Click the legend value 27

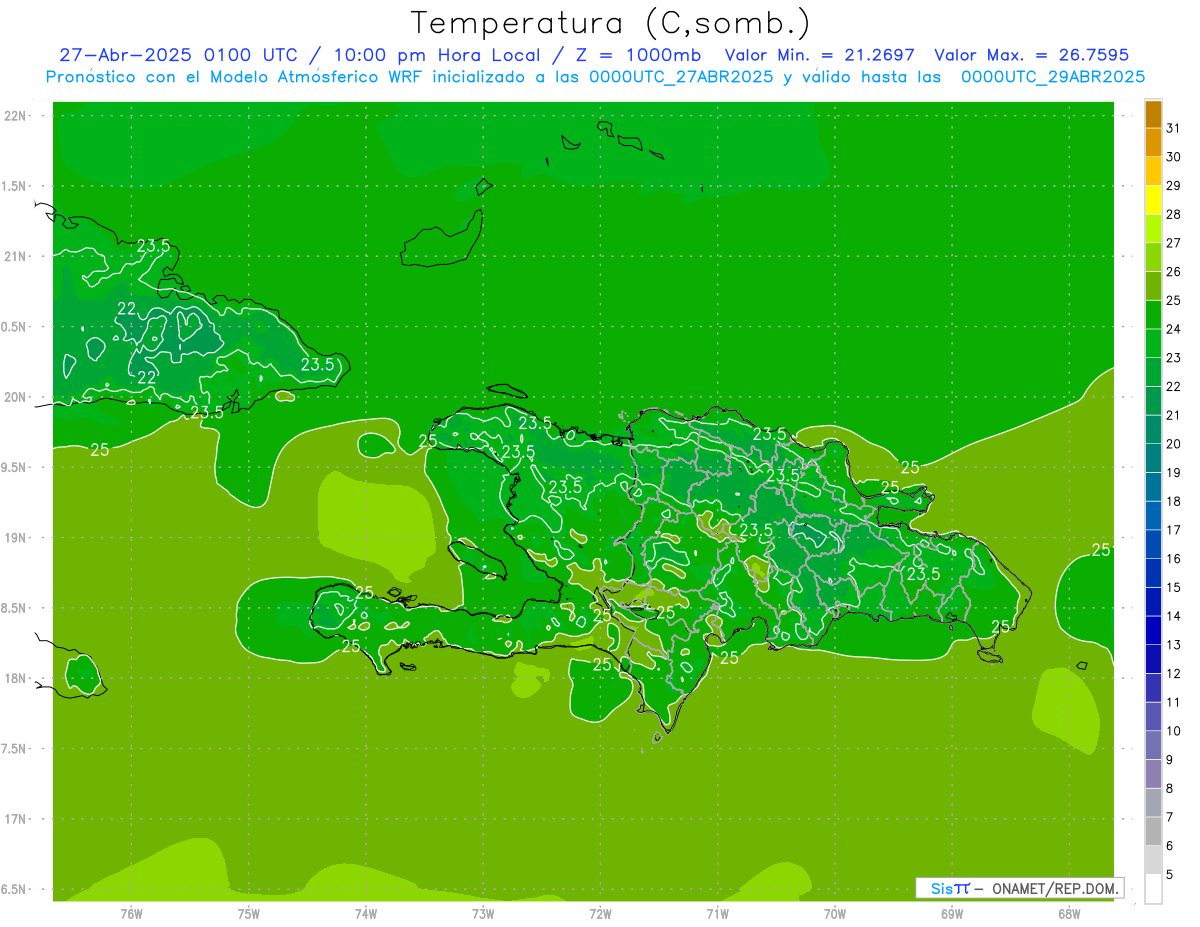1174,243
